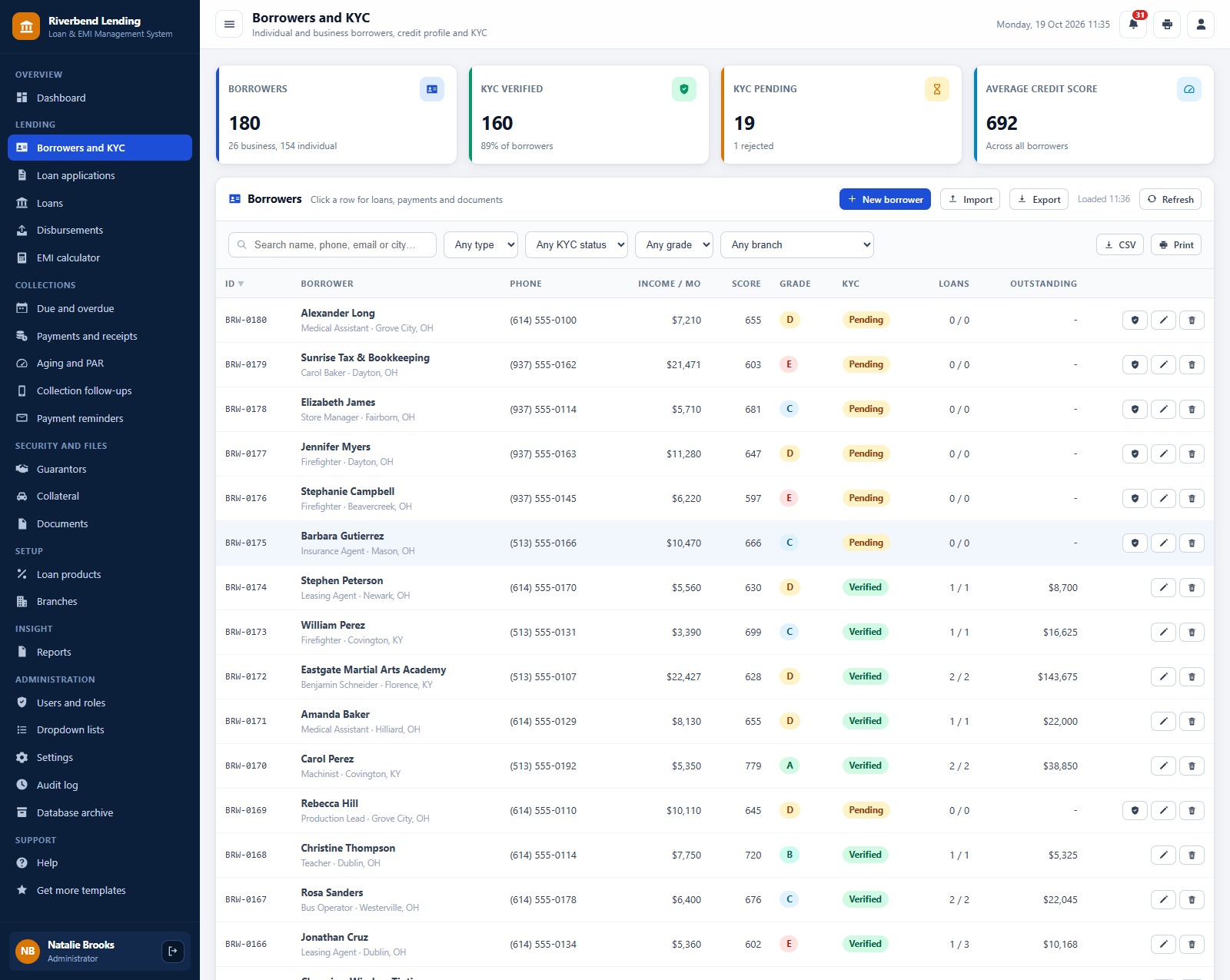The width and height of the screenshot is (1230, 980).
Task: Edit Carol Perez record pencil icon
Action: click(1163, 766)
